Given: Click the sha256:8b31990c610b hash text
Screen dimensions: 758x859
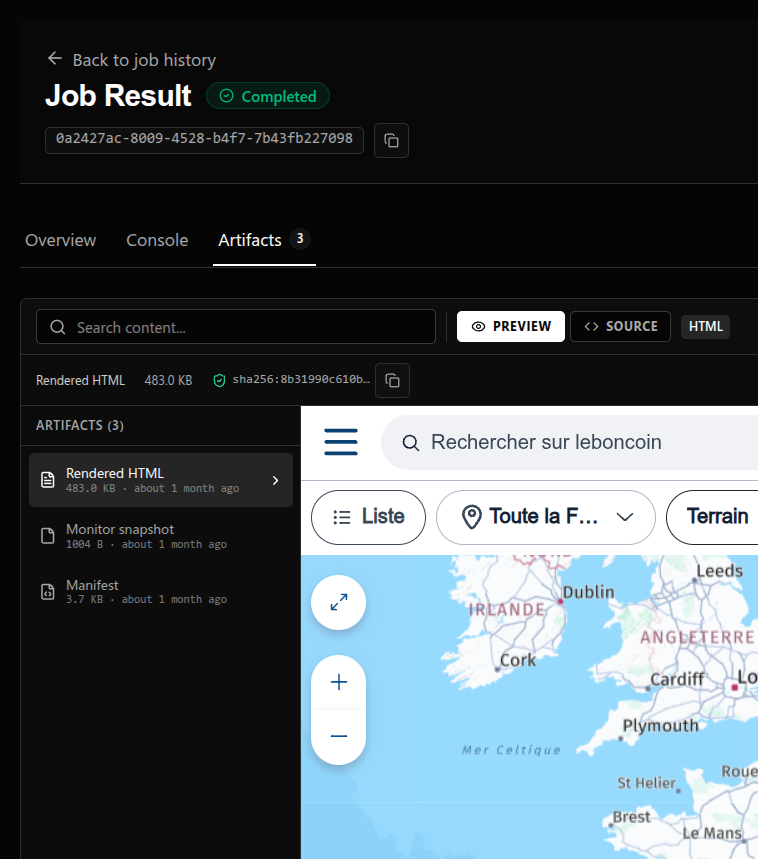Looking at the screenshot, I should click(301, 380).
